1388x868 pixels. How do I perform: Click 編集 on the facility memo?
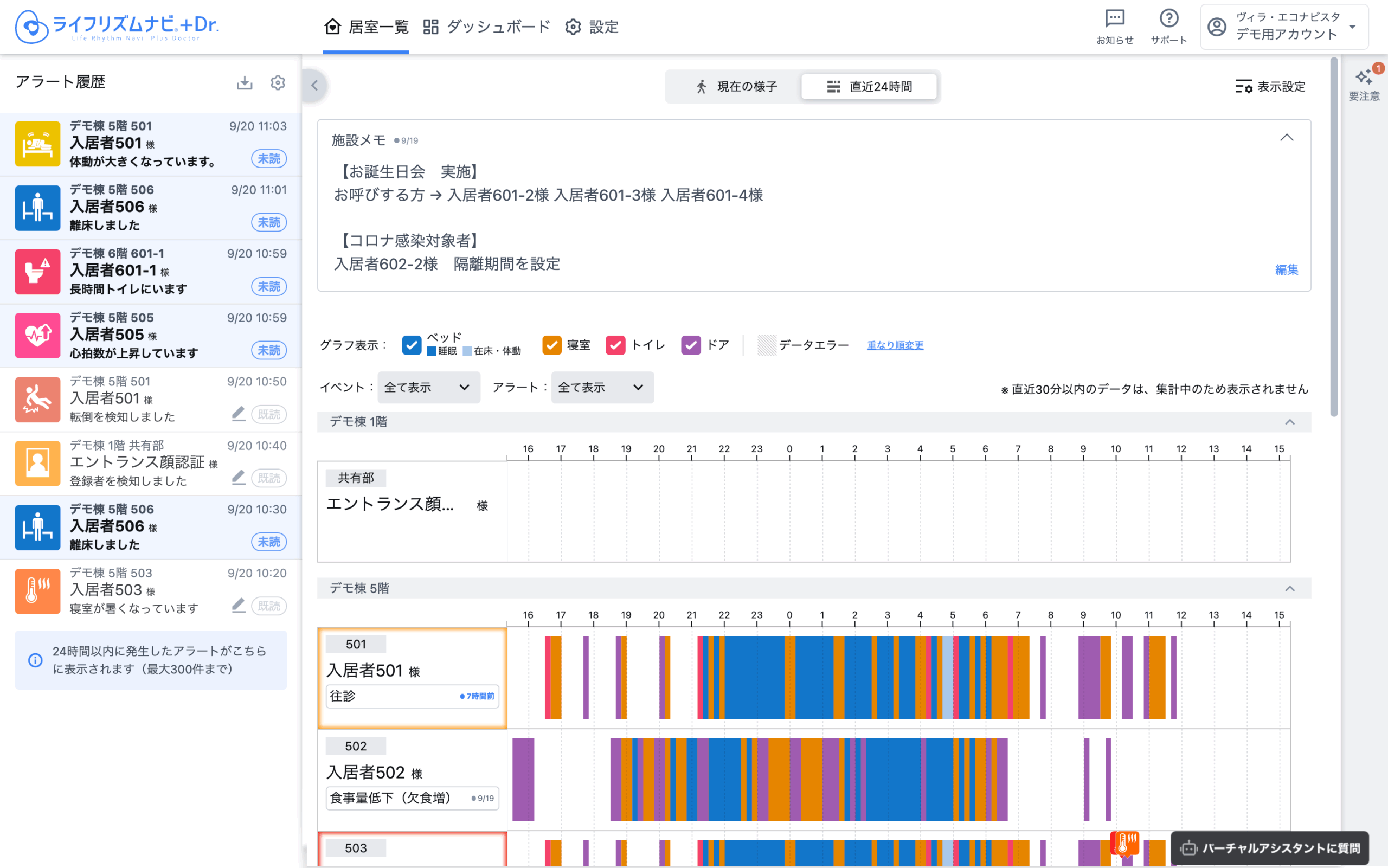(x=1286, y=270)
